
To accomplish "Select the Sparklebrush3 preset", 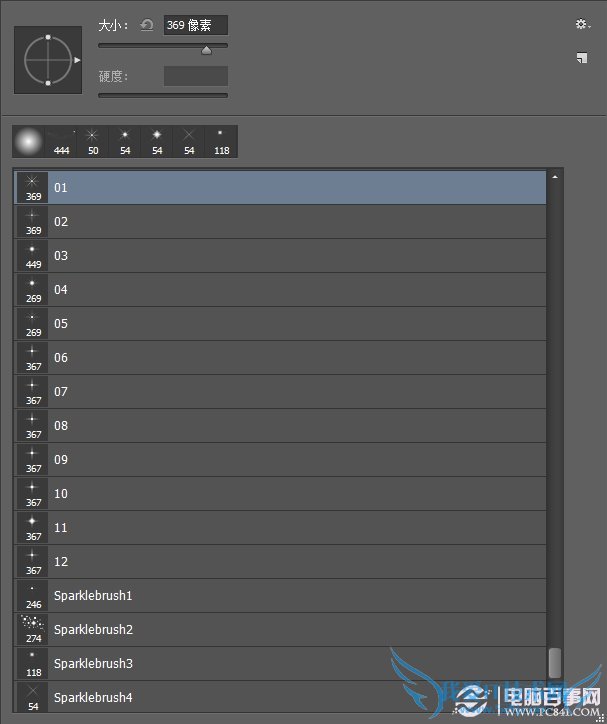I will pyautogui.click(x=281, y=664).
